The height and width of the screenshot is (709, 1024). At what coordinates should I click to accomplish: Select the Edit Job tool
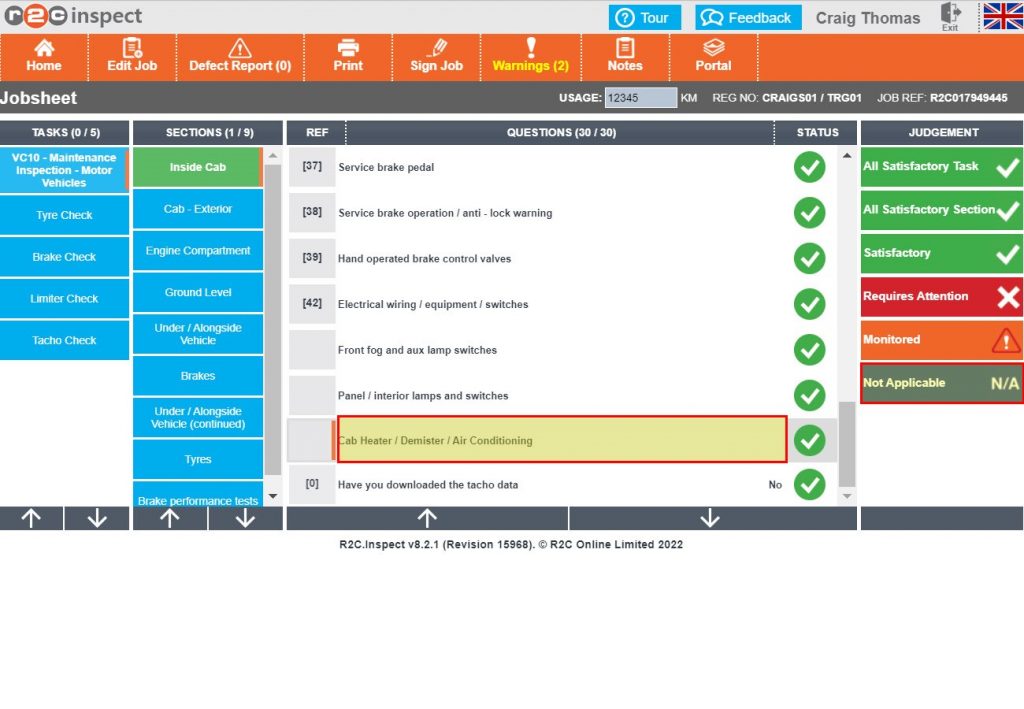click(x=131, y=57)
